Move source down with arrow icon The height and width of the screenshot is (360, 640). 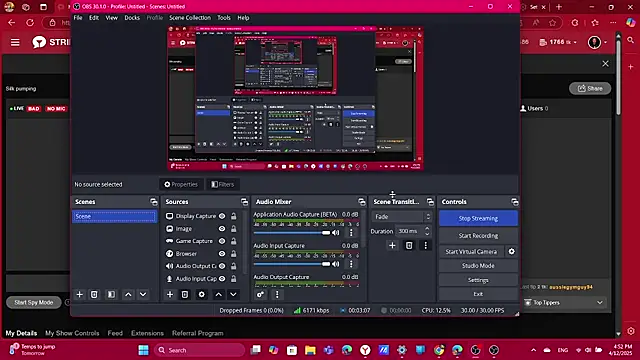point(233,294)
